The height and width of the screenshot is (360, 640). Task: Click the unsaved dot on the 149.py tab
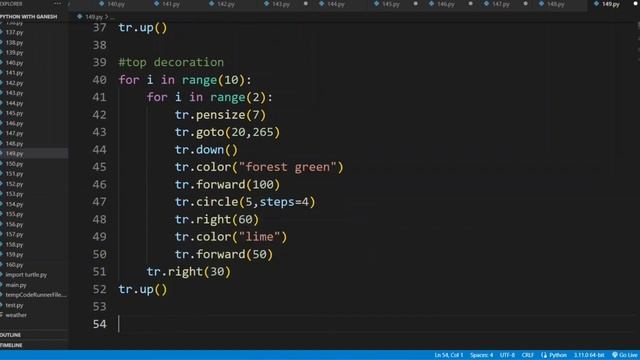(636, 4)
